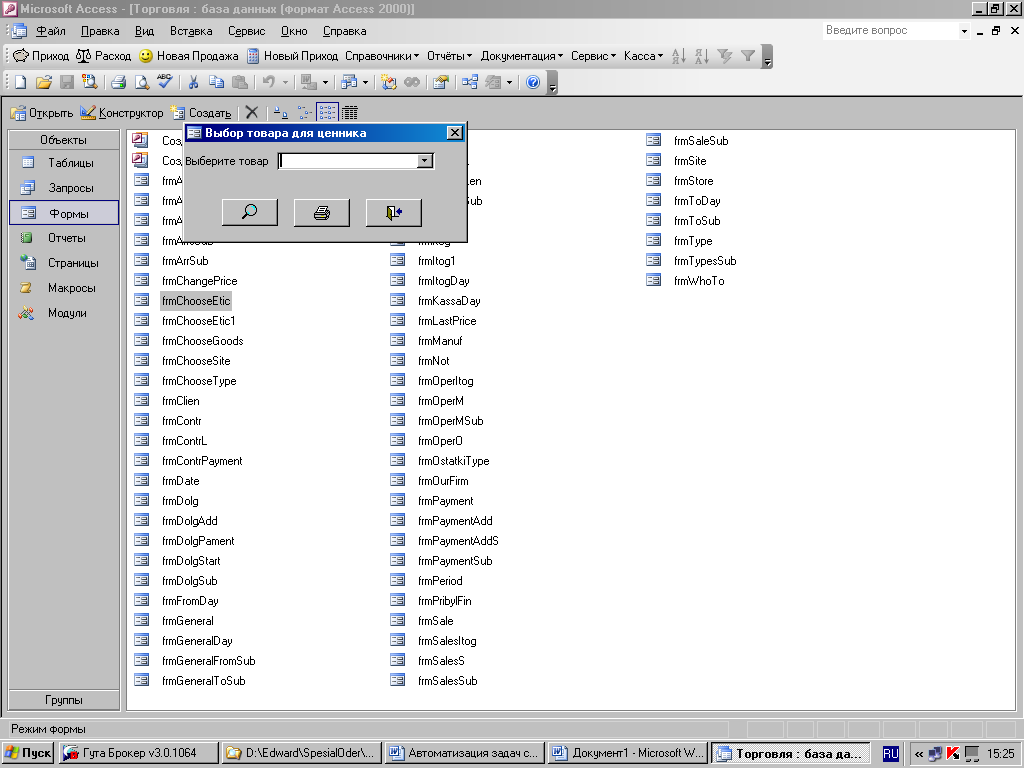Click the Relationships toolbar icon
The image size is (1024, 768).
coord(470,82)
